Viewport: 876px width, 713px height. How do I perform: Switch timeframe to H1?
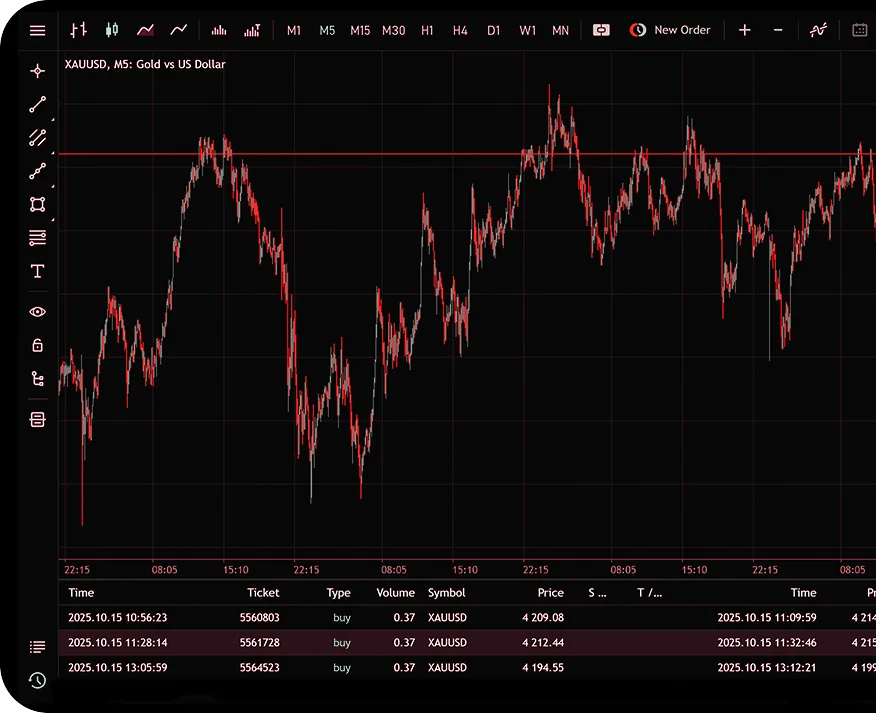pos(427,30)
